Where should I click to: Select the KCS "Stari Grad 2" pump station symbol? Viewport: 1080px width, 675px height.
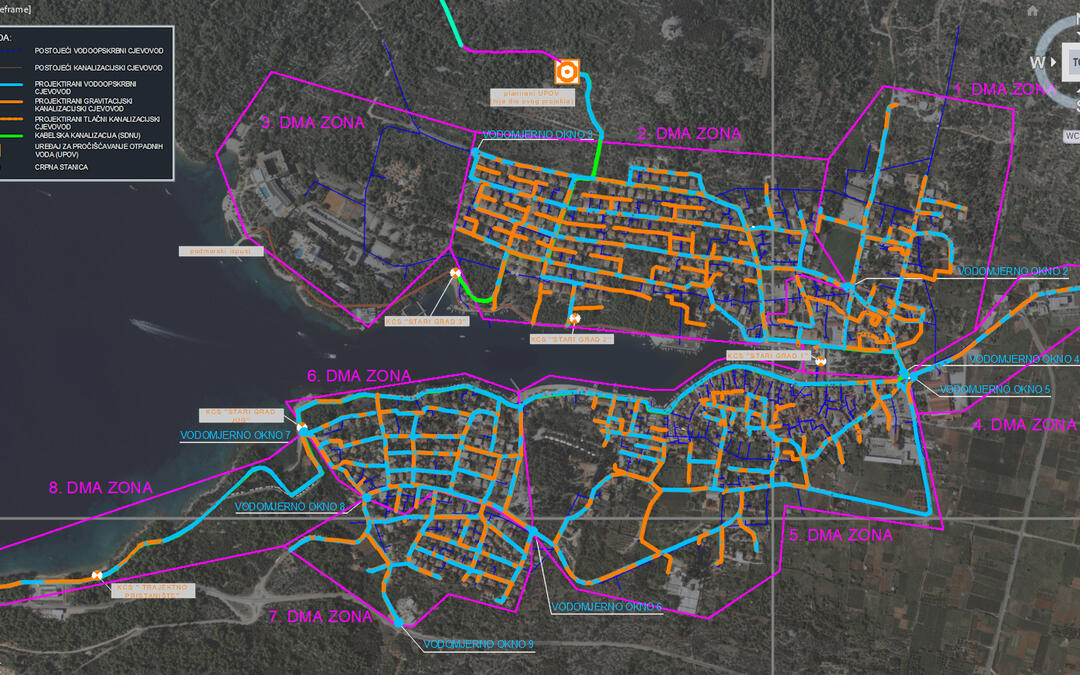pyautogui.click(x=574, y=319)
